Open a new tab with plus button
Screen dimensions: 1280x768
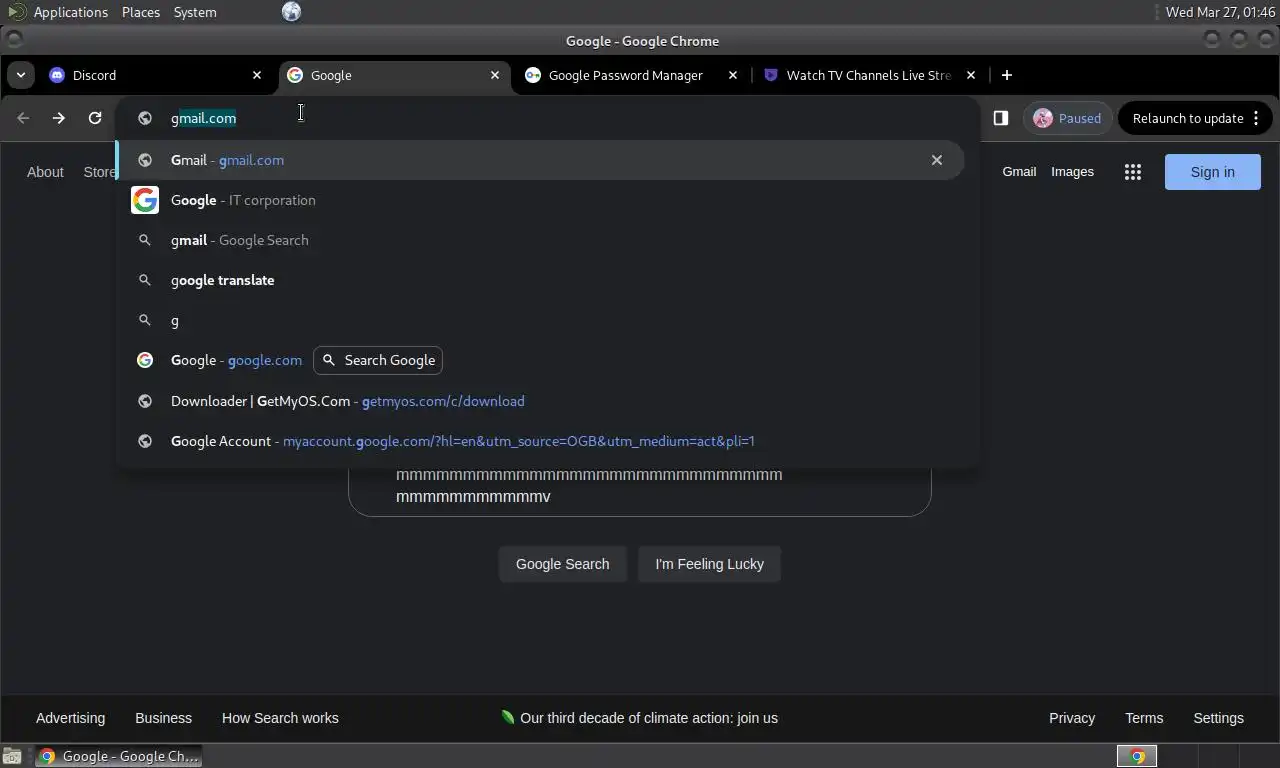coord(1007,75)
